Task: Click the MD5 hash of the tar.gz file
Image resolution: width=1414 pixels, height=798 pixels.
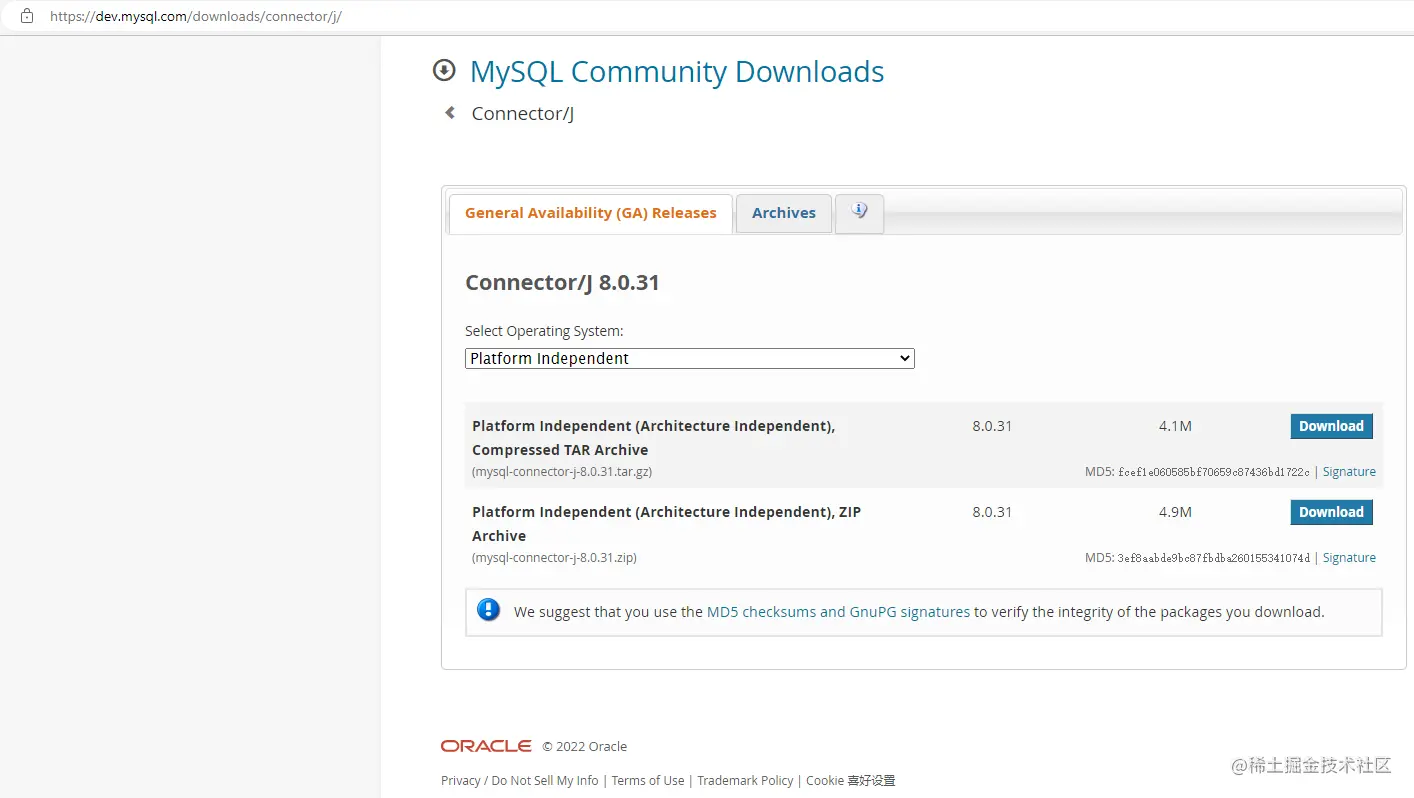Action: coord(1214,472)
